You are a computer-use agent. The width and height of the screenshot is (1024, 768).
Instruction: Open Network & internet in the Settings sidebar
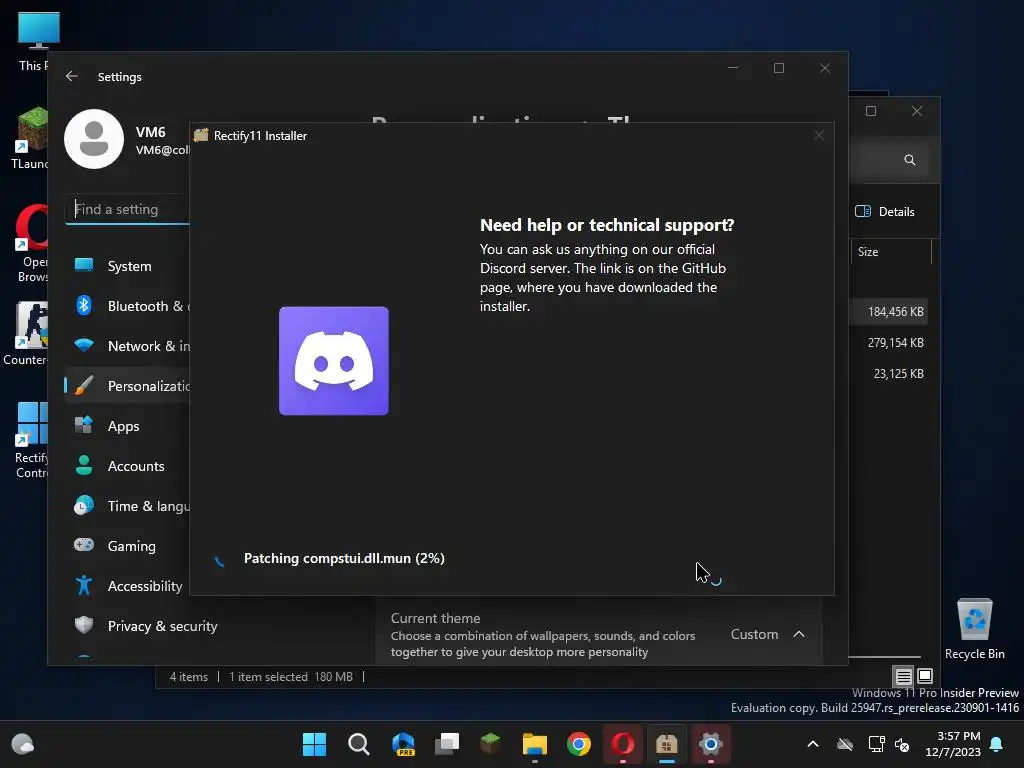pos(129,345)
